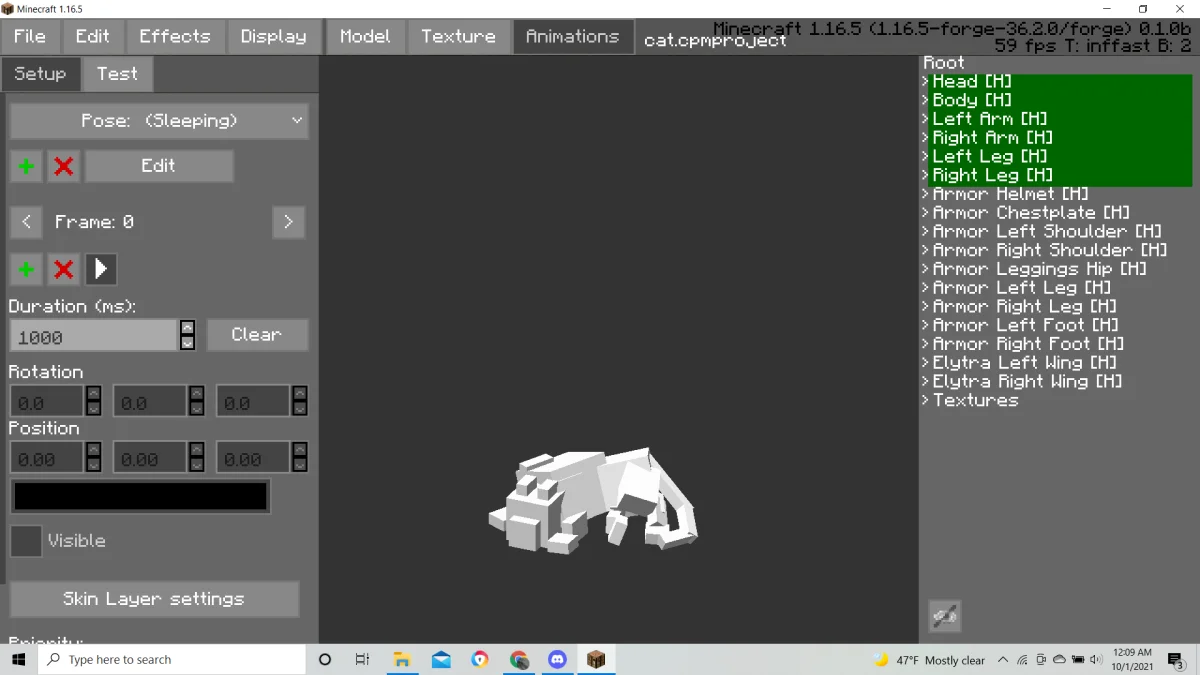Screen dimensions: 1200x675
Task: Add a new frame with green plus
Action: coord(26,269)
